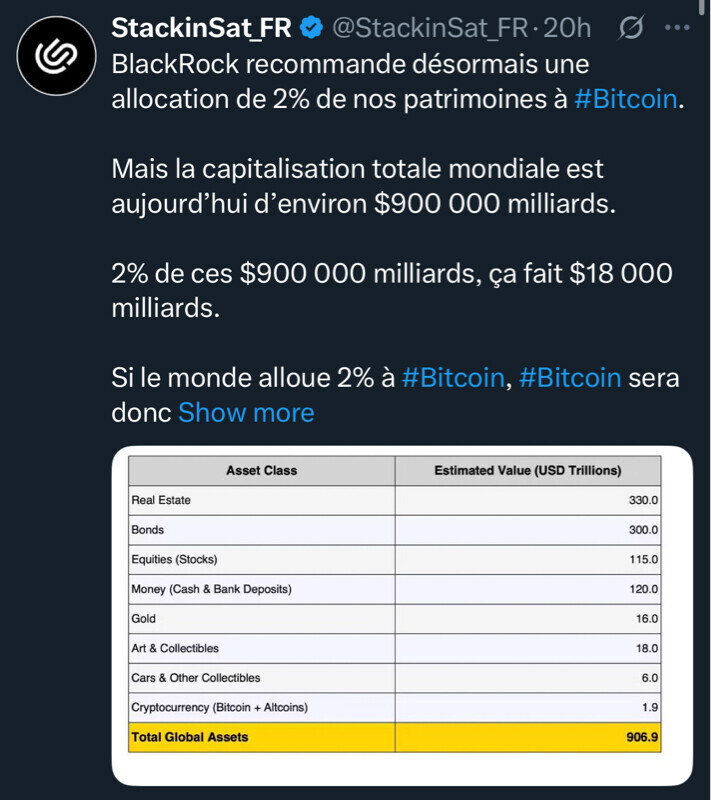The height and width of the screenshot is (800, 711).
Task: Click first #Bitcoin after 'alloue 2% à'
Action: [x=453, y=378]
